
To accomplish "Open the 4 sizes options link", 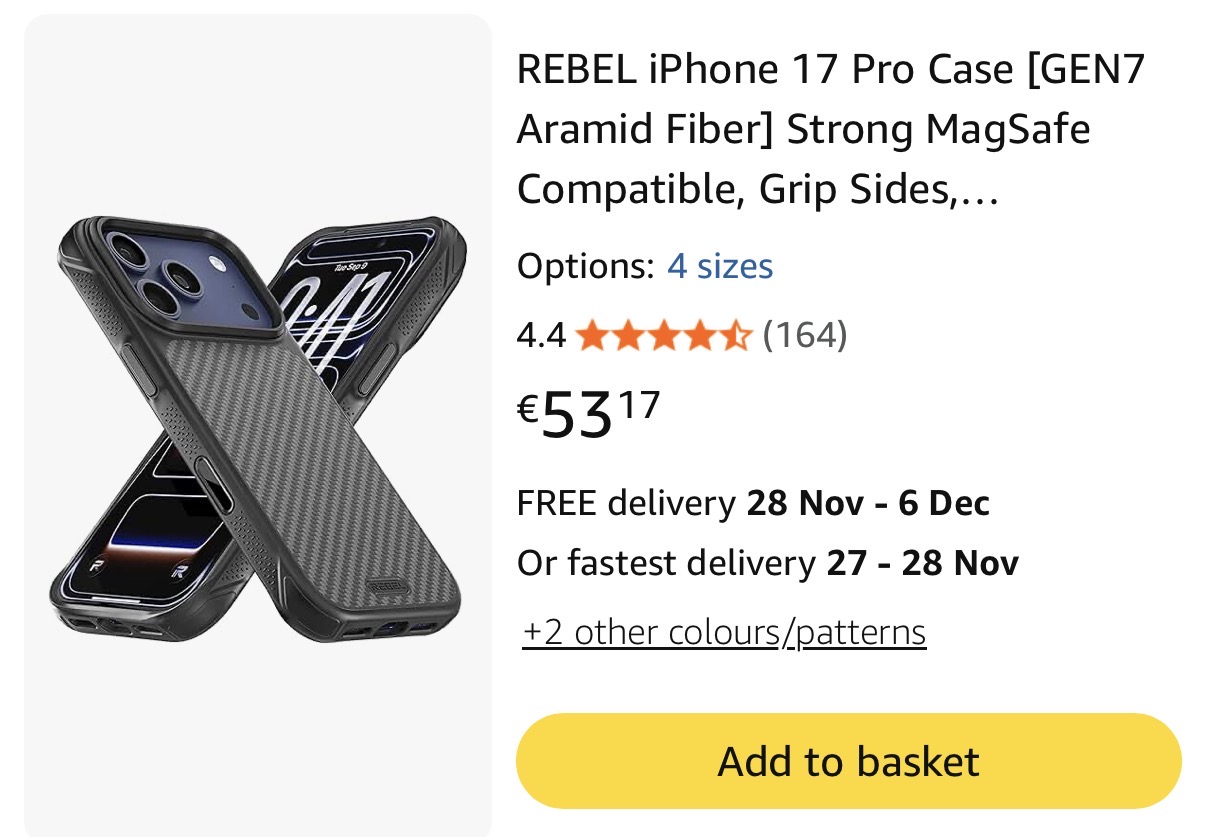I will coord(720,266).
